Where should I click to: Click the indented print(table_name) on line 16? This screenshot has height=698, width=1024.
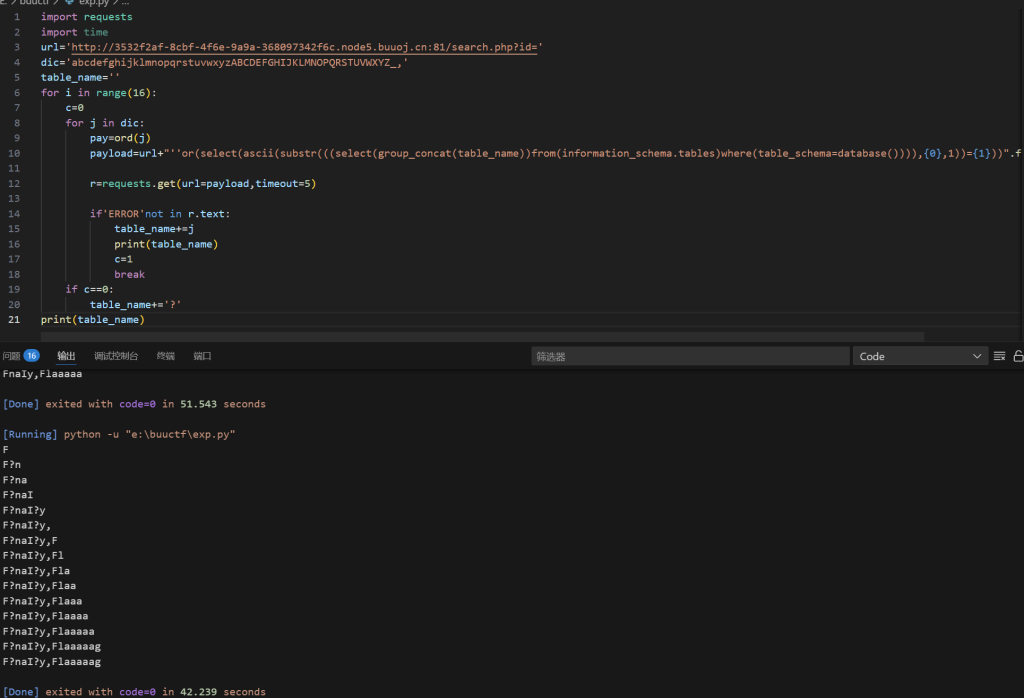pyautogui.click(x=166, y=244)
